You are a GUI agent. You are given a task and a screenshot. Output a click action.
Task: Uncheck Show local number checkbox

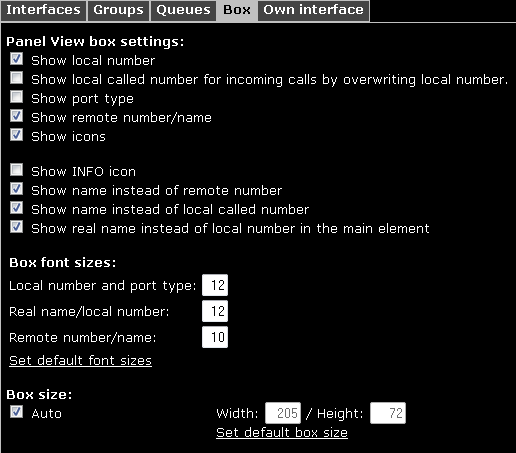(16, 59)
